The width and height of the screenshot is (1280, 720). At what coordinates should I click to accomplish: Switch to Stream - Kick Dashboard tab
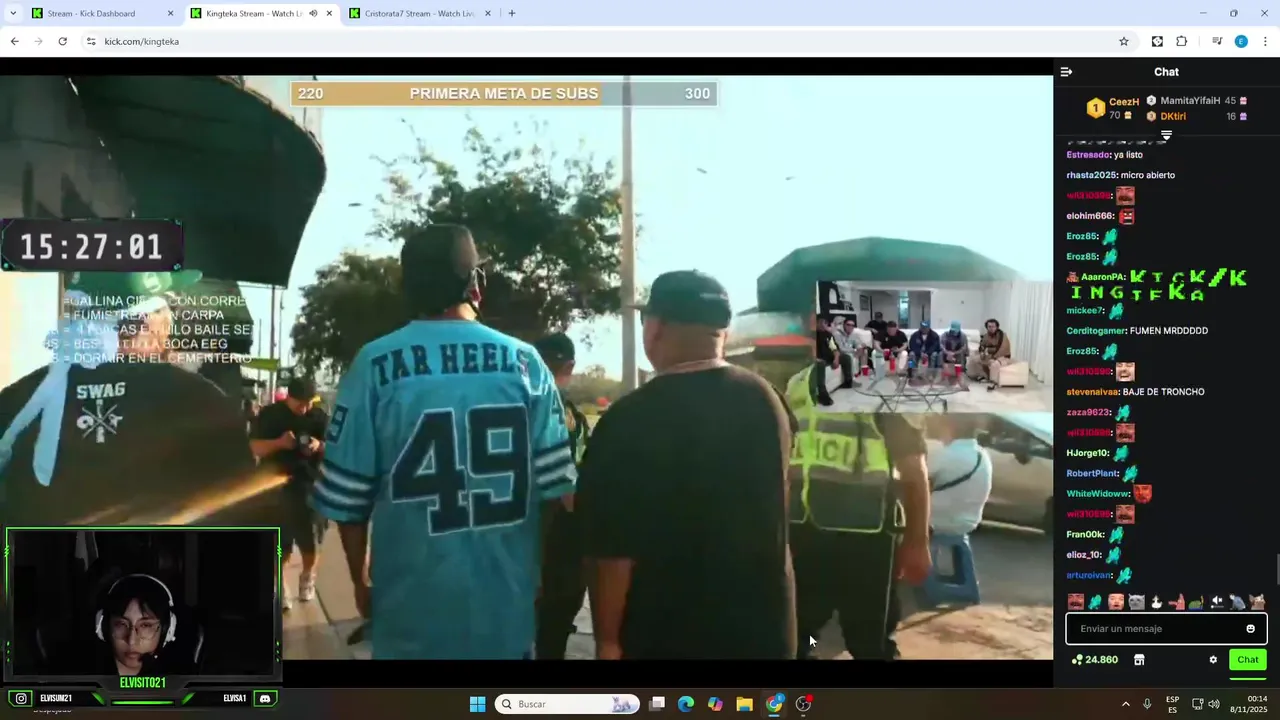pos(100,13)
